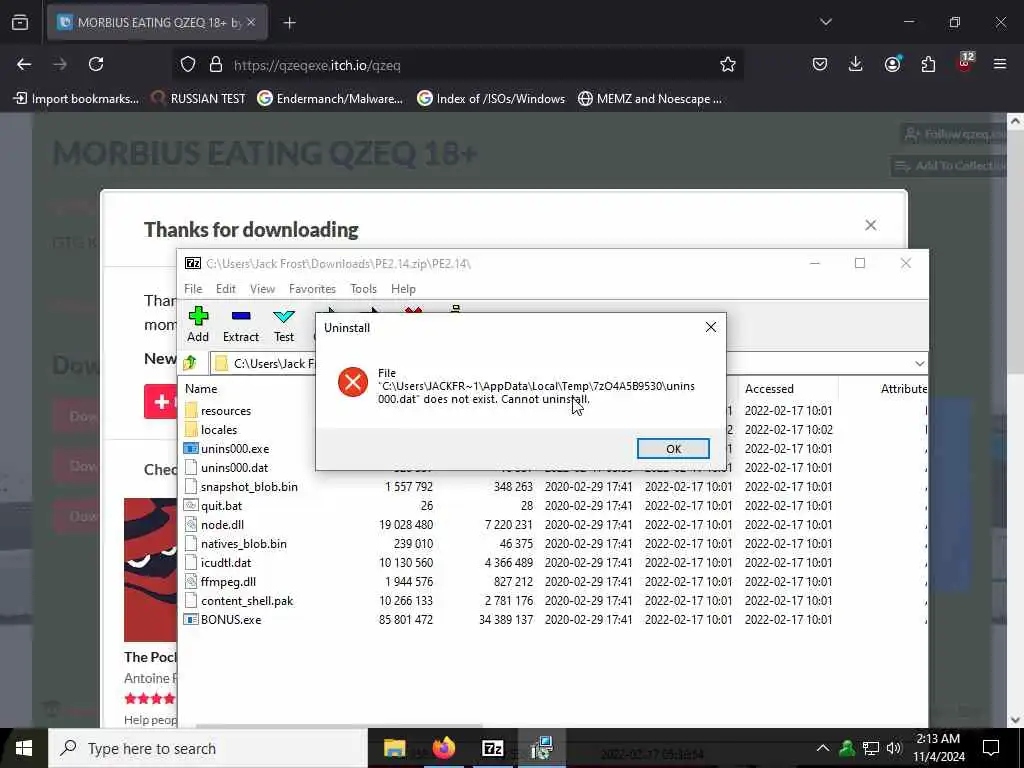Open the Tools menu in 7-Zip
Image resolution: width=1024 pixels, height=768 pixels.
point(363,289)
